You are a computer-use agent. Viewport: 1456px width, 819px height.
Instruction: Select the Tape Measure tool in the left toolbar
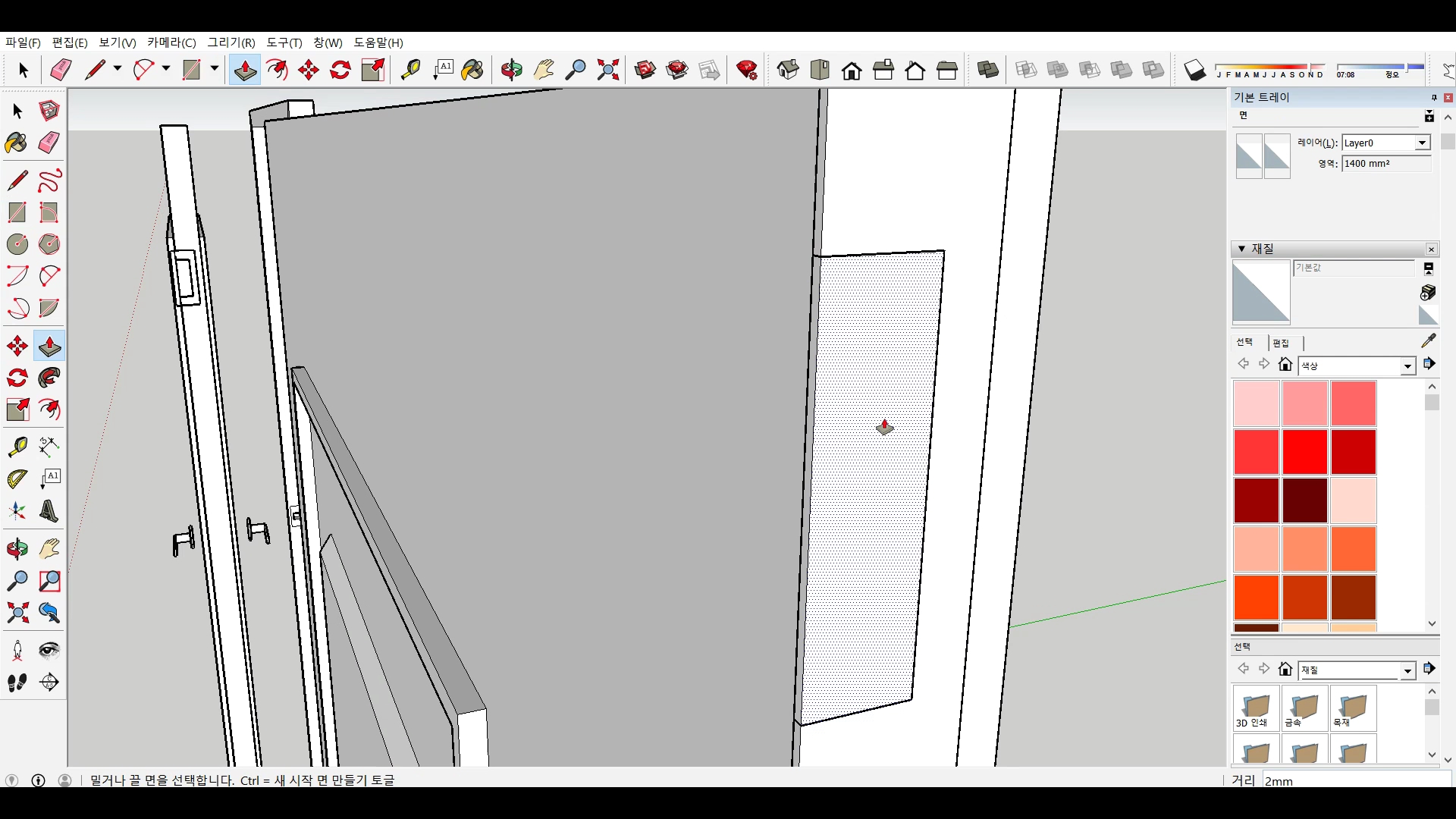17,447
